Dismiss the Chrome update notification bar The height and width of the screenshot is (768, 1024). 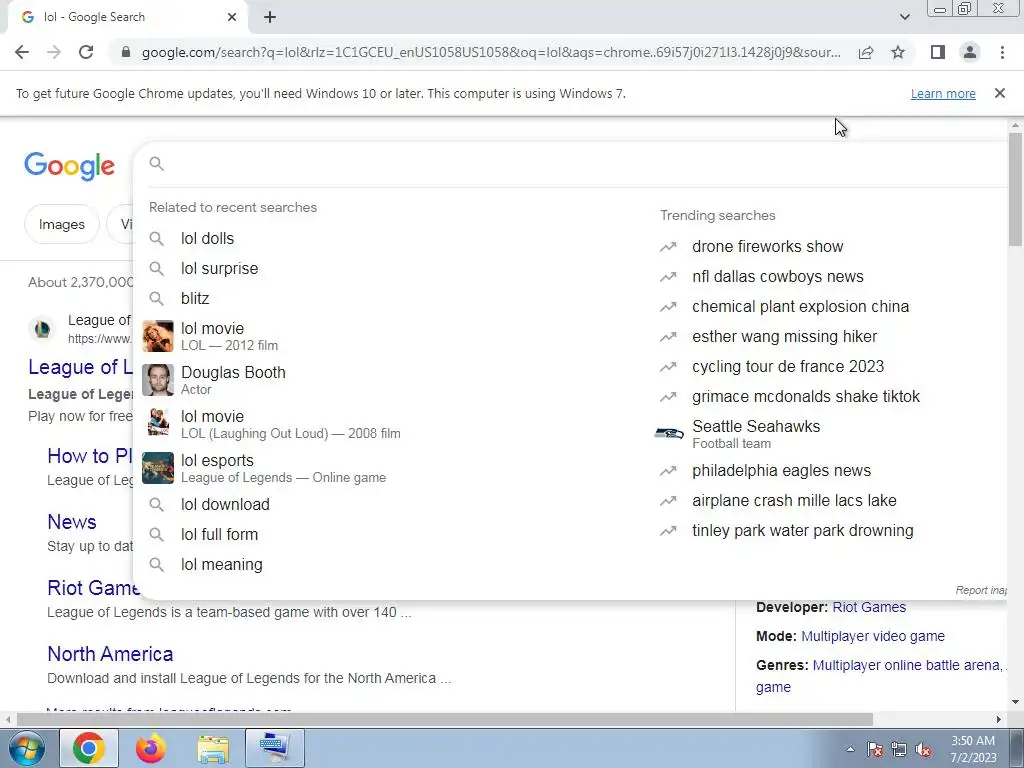click(x=1000, y=93)
